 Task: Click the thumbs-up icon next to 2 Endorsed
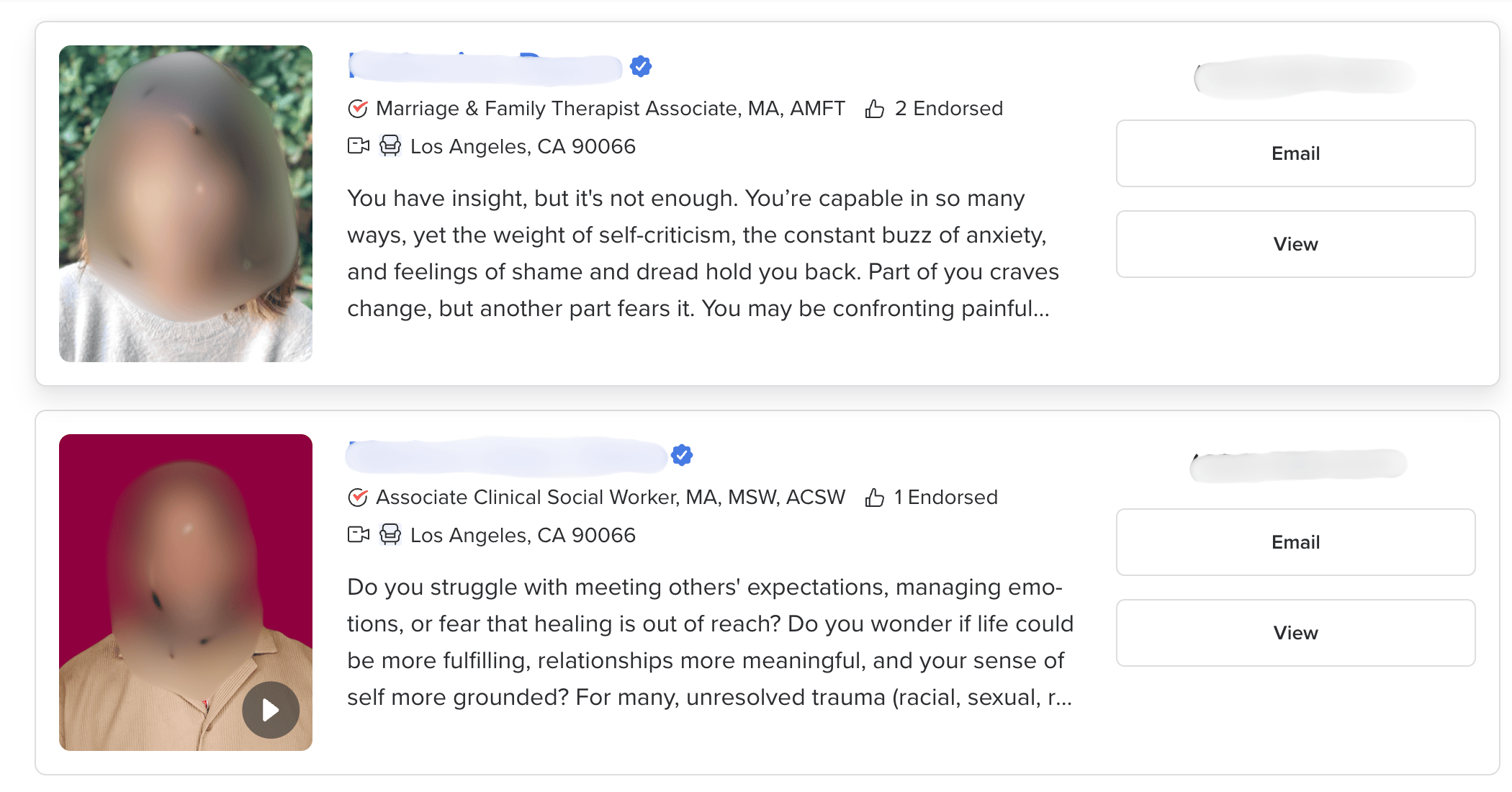875,109
